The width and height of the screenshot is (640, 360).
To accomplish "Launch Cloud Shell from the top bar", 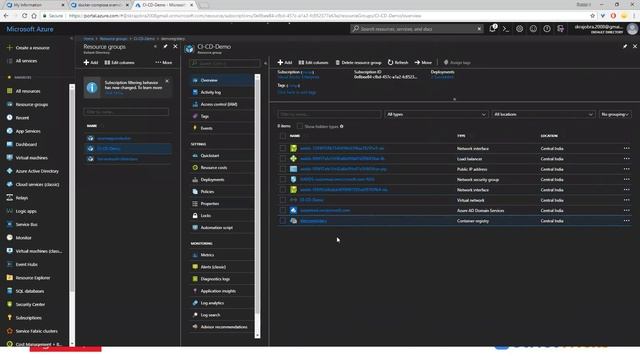I will [506, 29].
